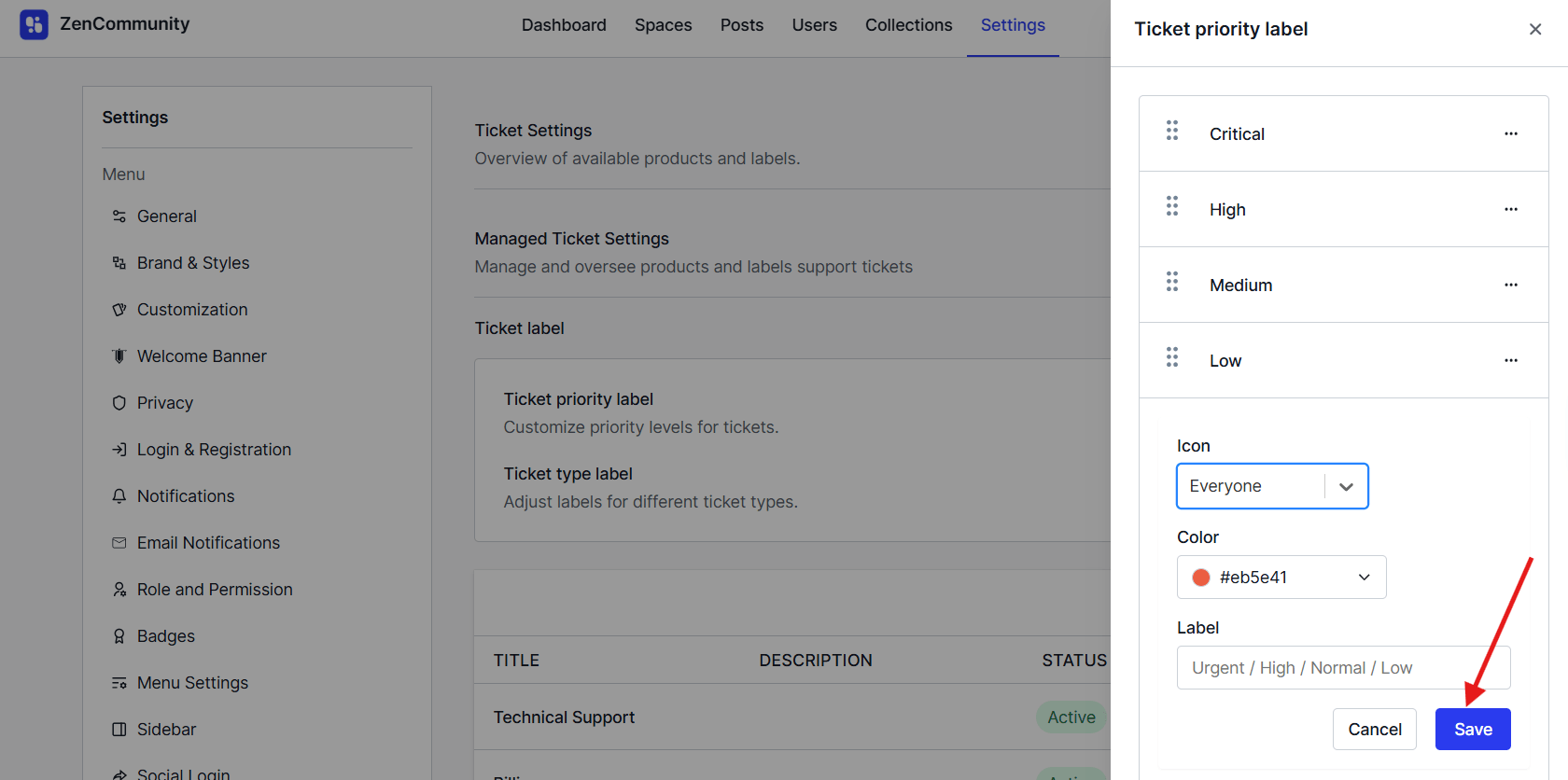Image resolution: width=1568 pixels, height=780 pixels.
Task: Select the Critical priority label text
Action: (x=1237, y=134)
